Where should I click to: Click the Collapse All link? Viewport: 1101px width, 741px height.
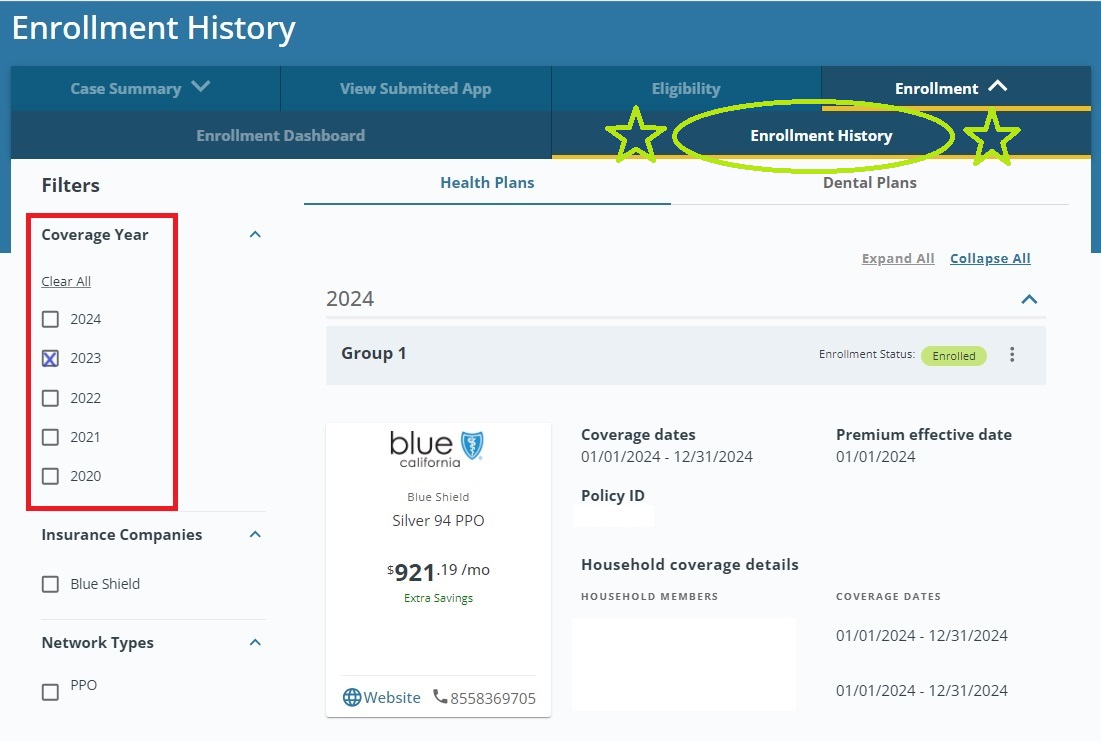click(990, 259)
